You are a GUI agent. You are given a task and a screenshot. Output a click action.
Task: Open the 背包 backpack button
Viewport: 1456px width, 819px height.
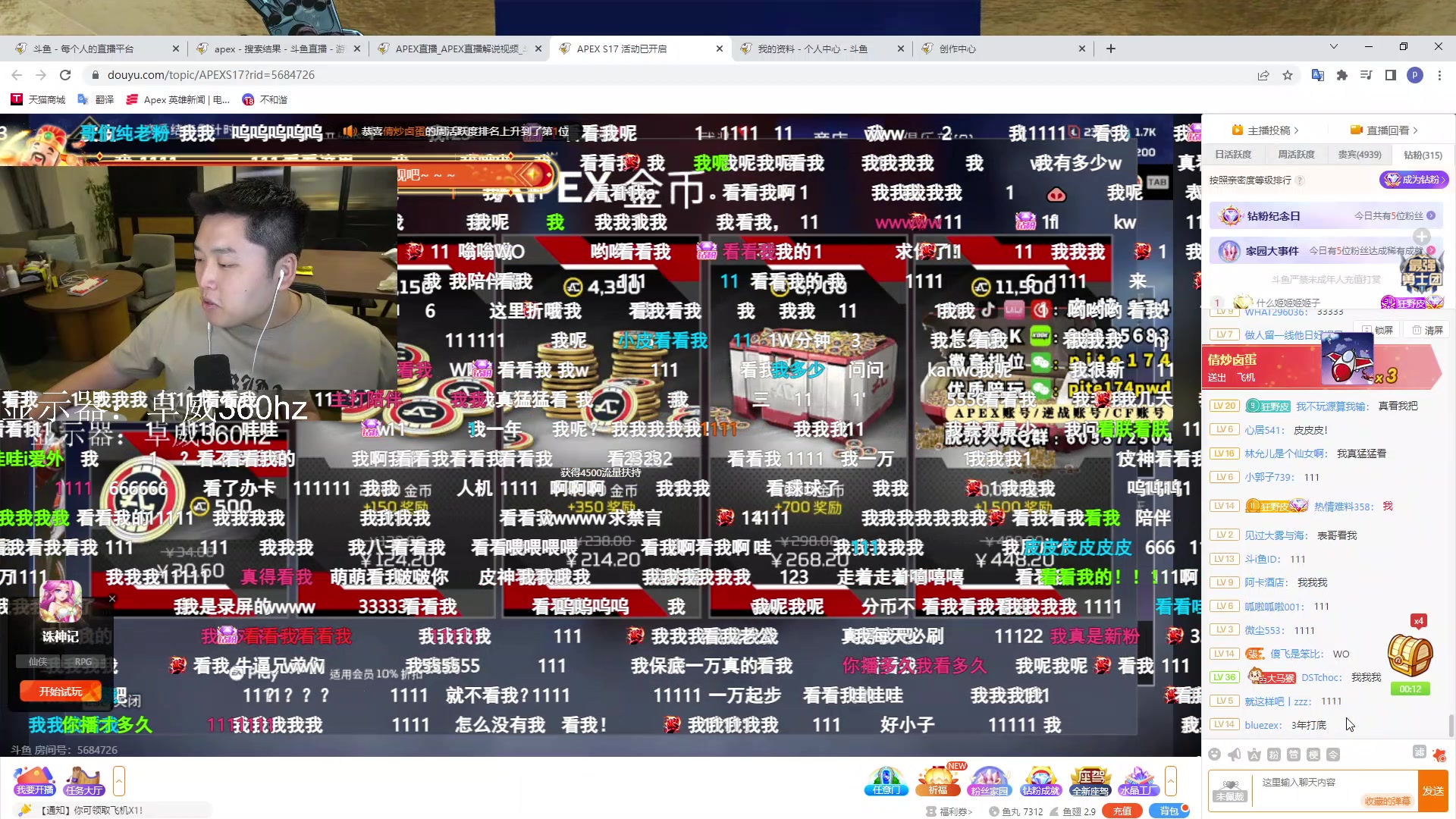click(x=1169, y=811)
